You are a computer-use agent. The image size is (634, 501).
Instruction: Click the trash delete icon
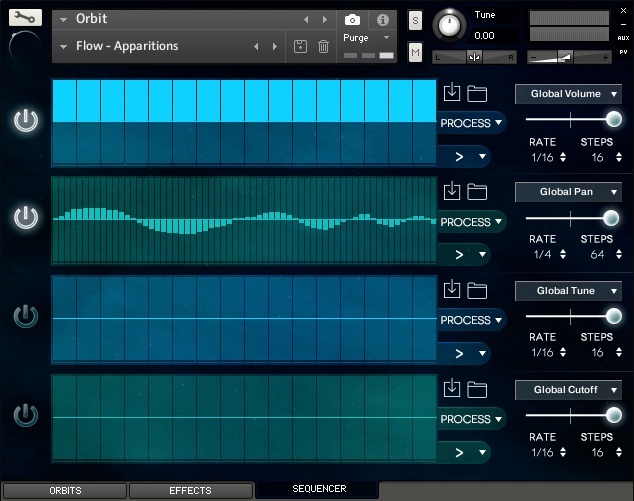(323, 46)
